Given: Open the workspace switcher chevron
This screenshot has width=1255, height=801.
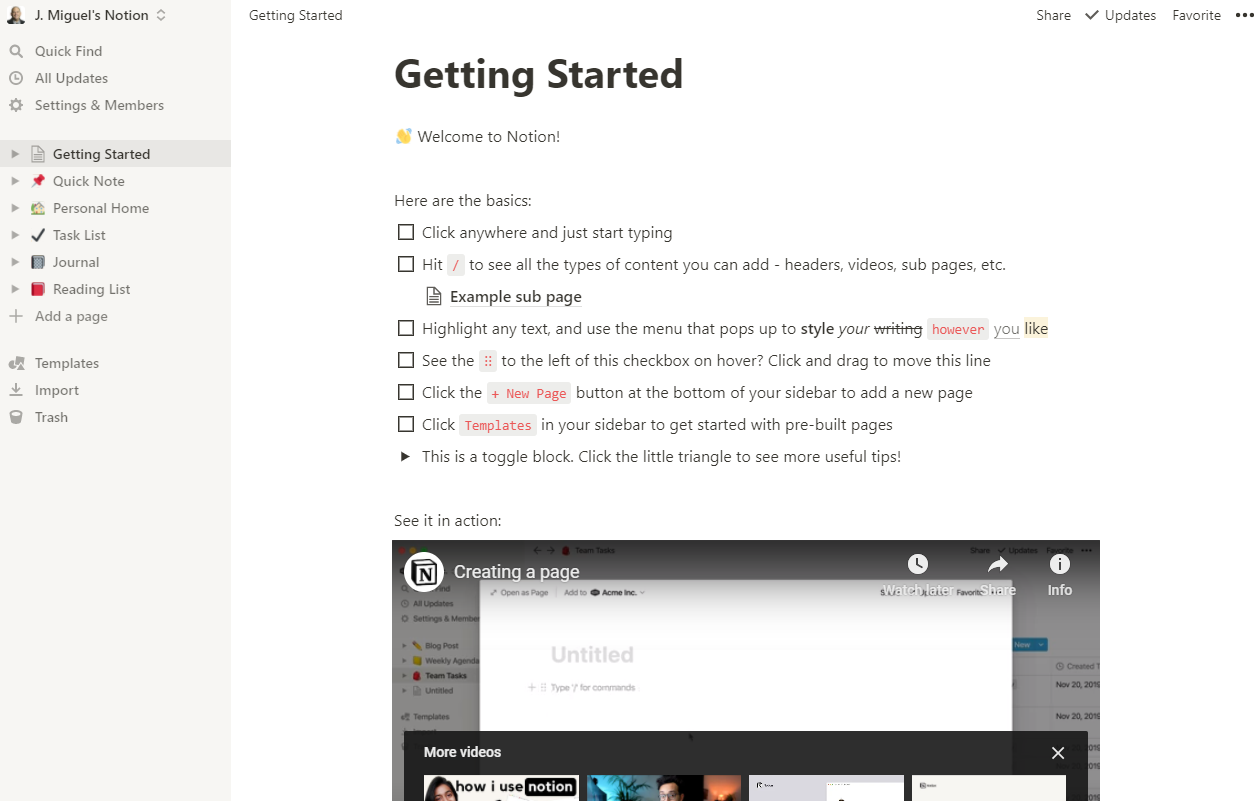Looking at the screenshot, I should tap(161, 15).
